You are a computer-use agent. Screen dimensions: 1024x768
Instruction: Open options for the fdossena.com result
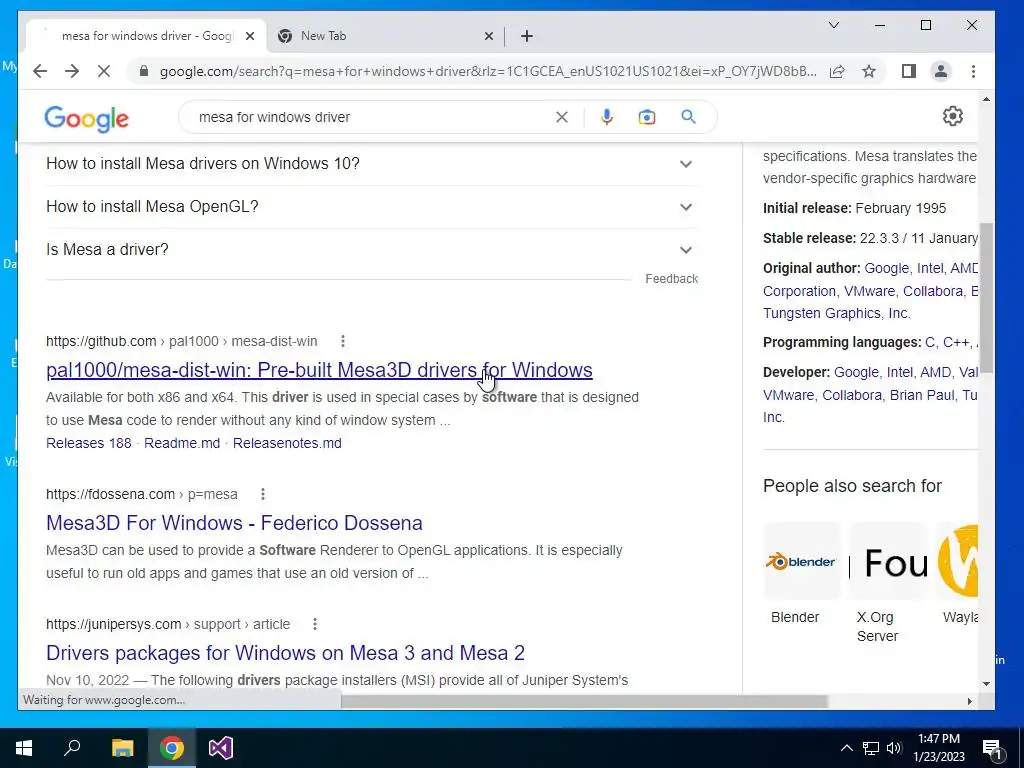(263, 494)
